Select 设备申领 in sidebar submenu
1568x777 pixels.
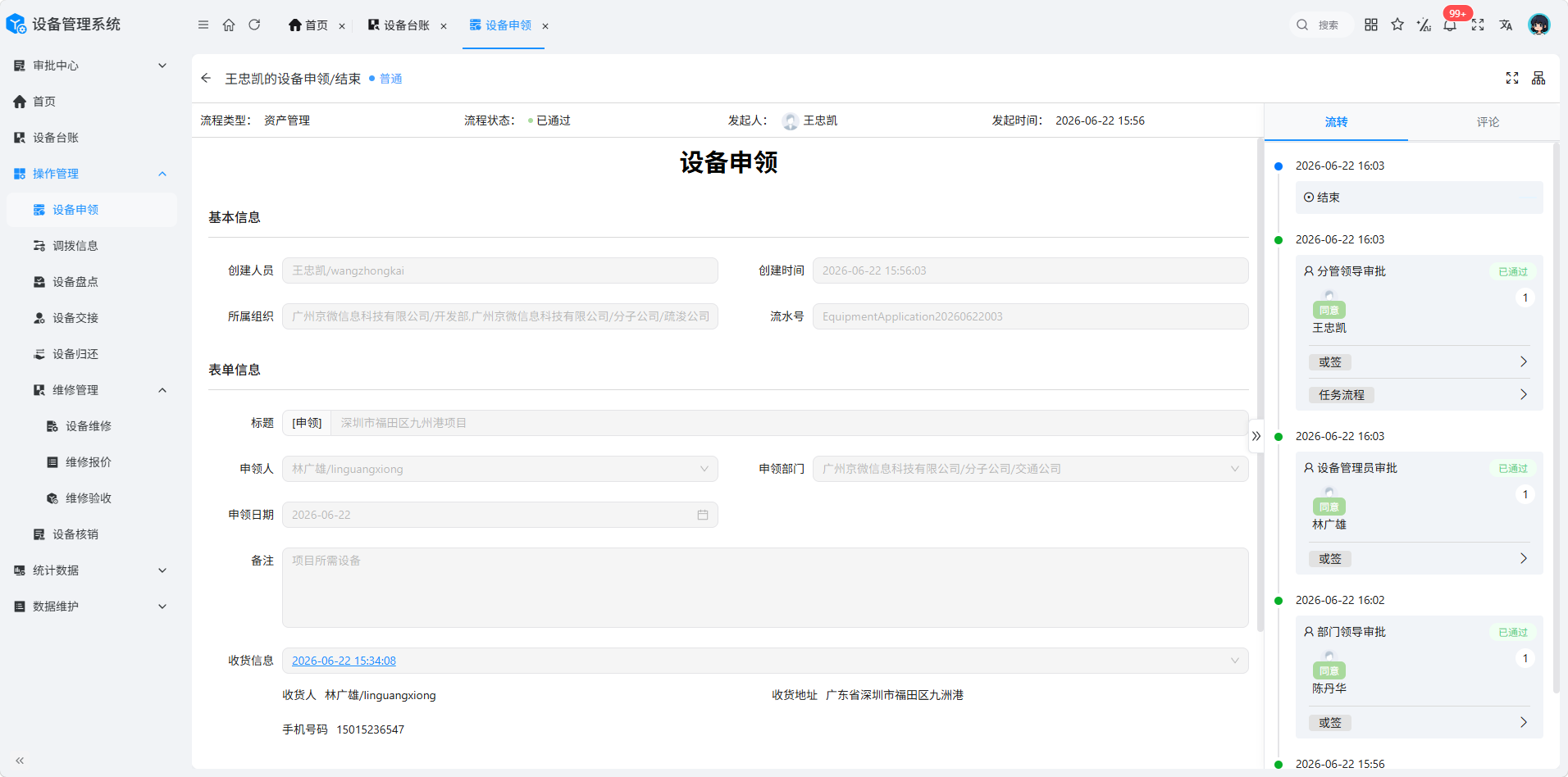coord(90,210)
